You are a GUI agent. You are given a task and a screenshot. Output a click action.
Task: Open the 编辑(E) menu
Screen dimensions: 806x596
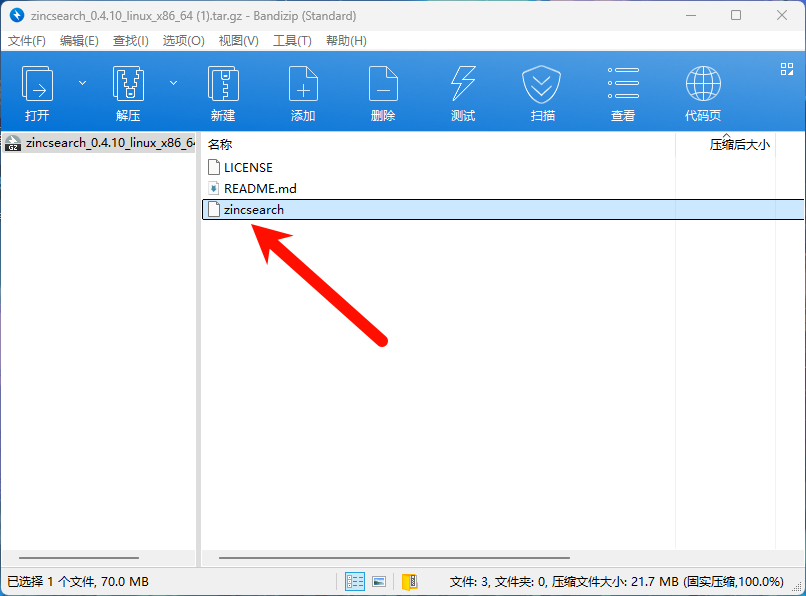point(79,41)
